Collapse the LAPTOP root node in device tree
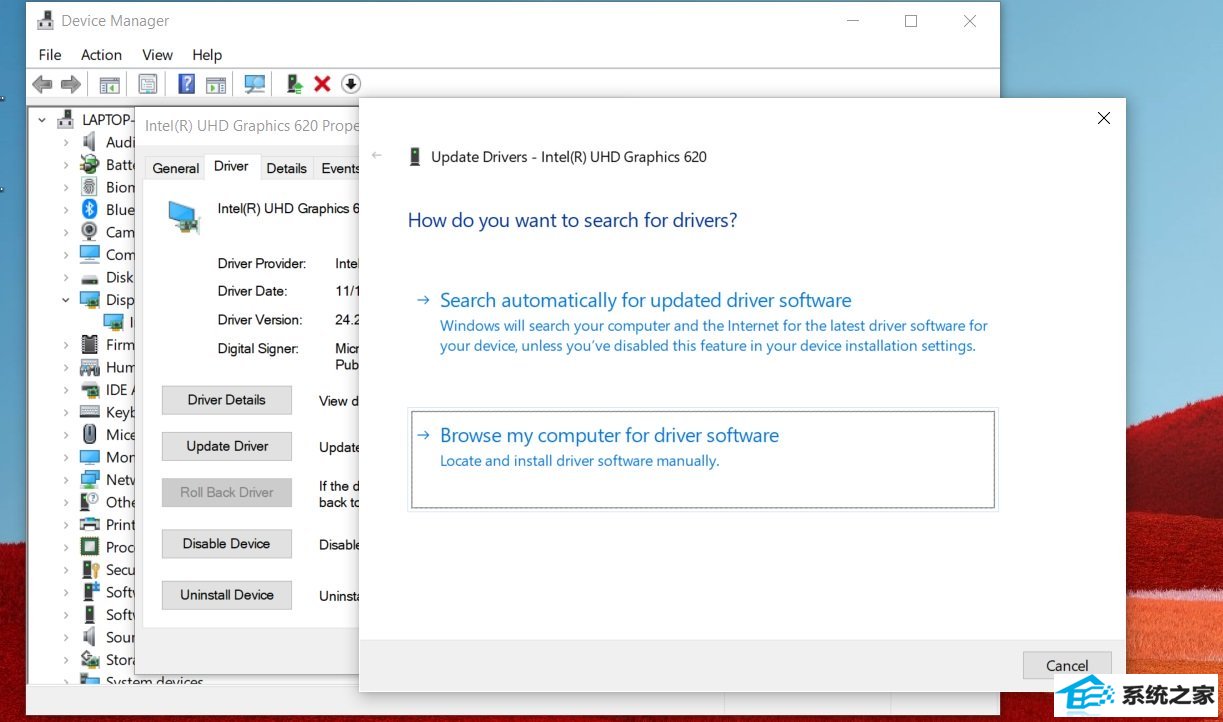Image resolution: width=1223 pixels, height=722 pixels. tap(42, 120)
